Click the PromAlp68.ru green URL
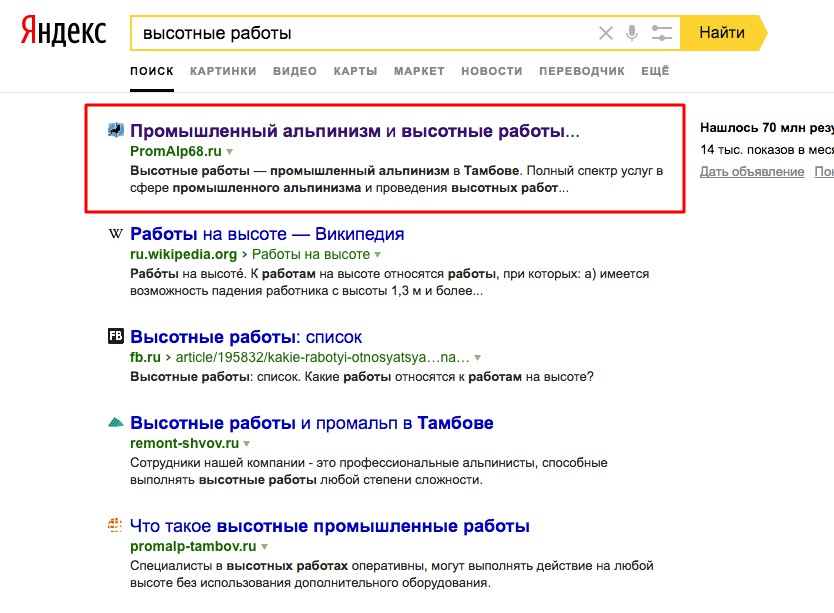Image resolution: width=834 pixels, height=613 pixels. click(176, 151)
